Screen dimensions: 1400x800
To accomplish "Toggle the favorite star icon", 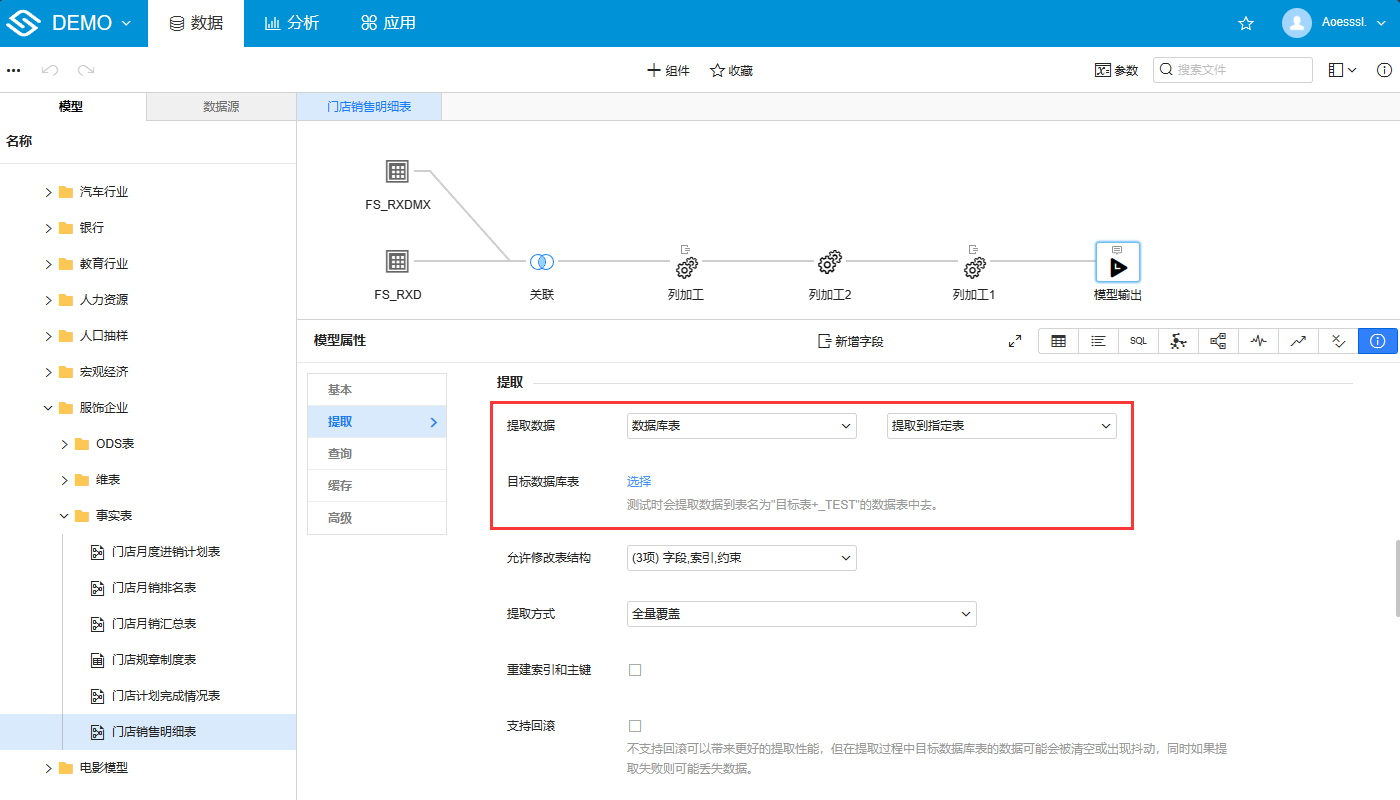I will pyautogui.click(x=1245, y=22).
